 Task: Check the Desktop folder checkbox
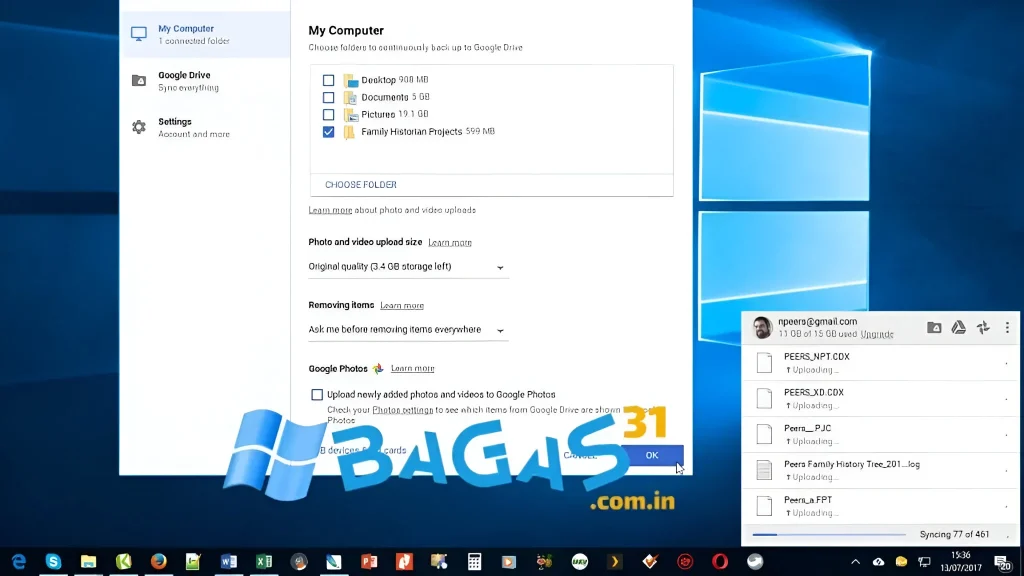click(328, 80)
